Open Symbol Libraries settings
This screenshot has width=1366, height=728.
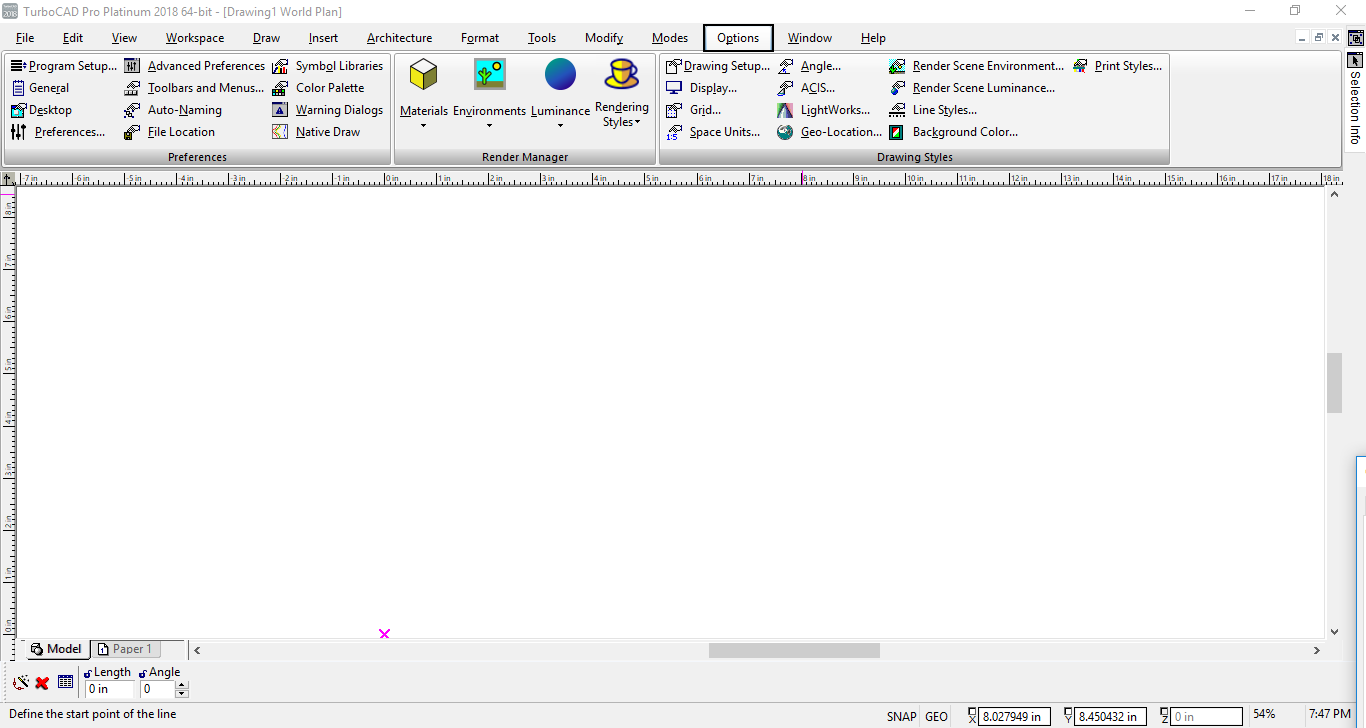327,66
